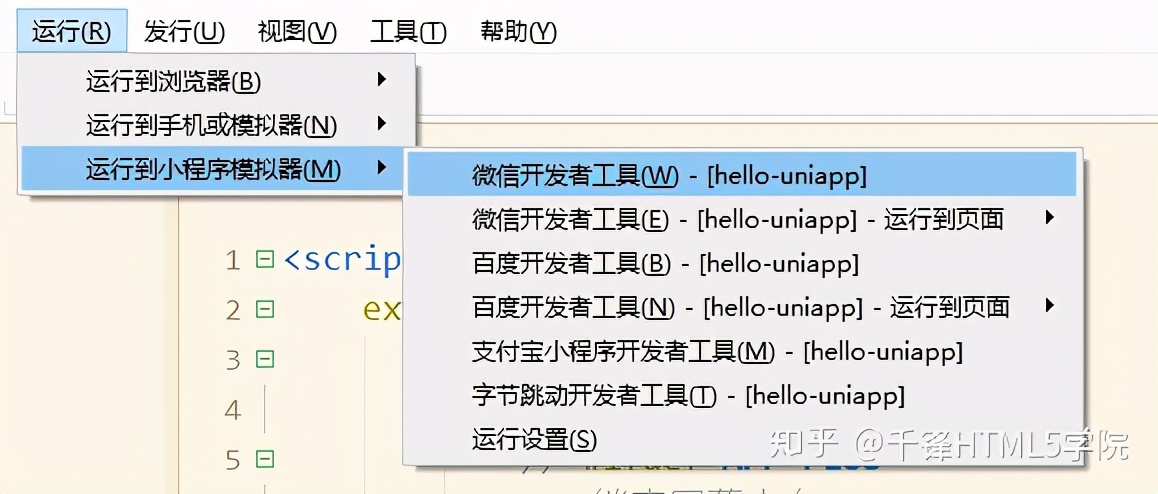This screenshot has height=494, width=1158.
Task: Choose 微信开发者工具(E) 运行到页面 entry
Action: (x=742, y=219)
